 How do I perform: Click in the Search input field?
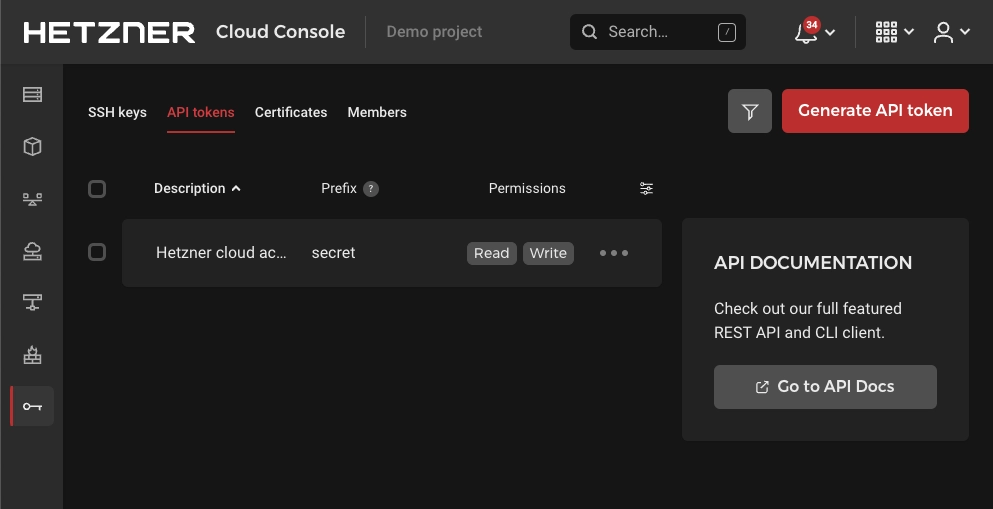coord(657,32)
